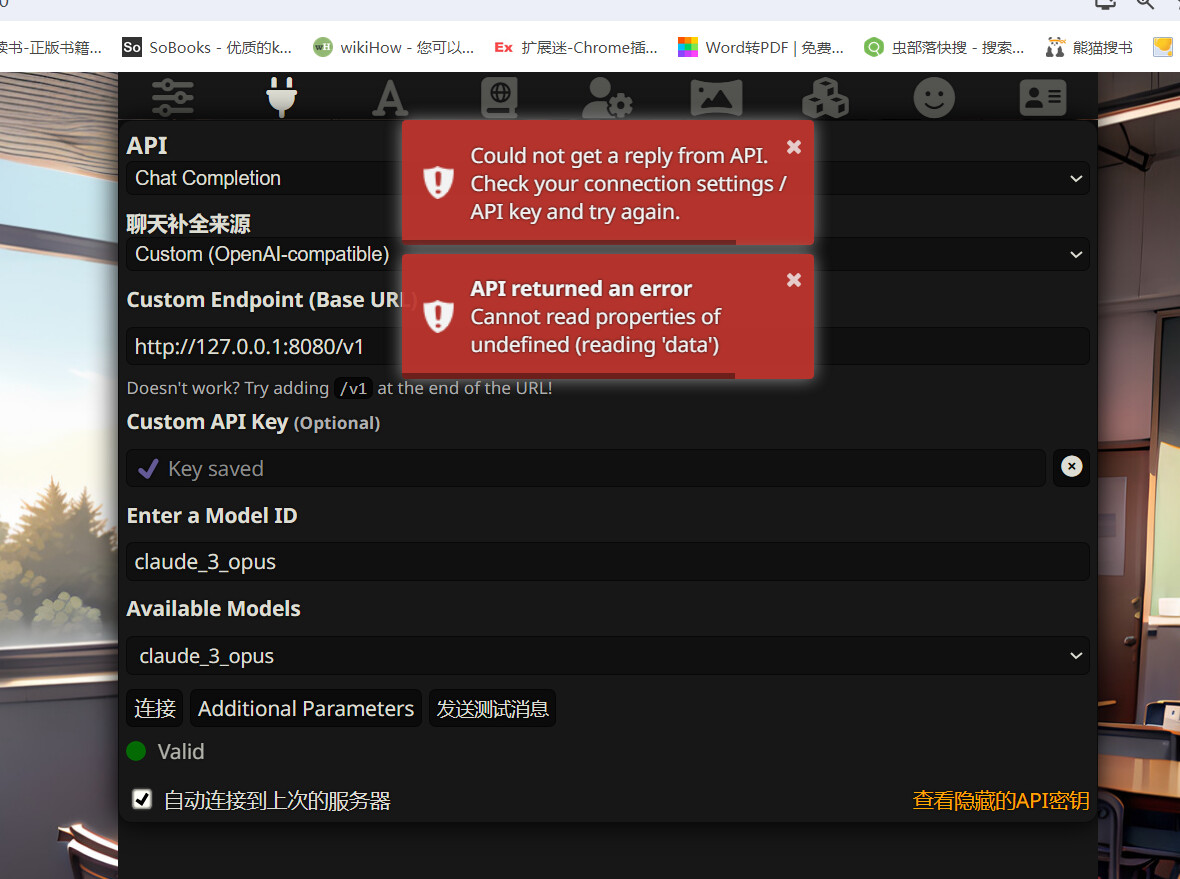Open the AI response configuration sliders icon
1180x879 pixels.
coord(173,98)
